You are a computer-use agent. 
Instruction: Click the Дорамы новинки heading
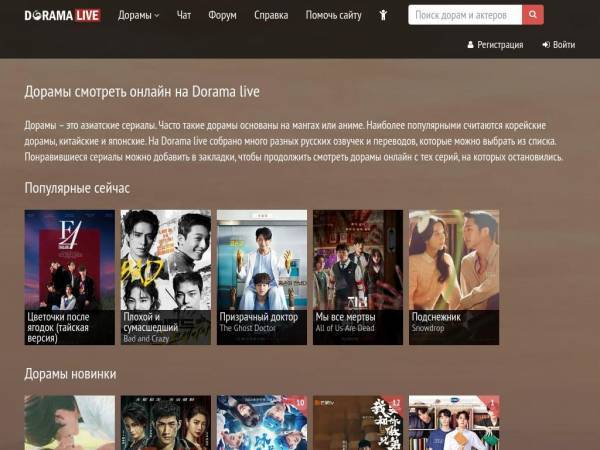(70, 374)
